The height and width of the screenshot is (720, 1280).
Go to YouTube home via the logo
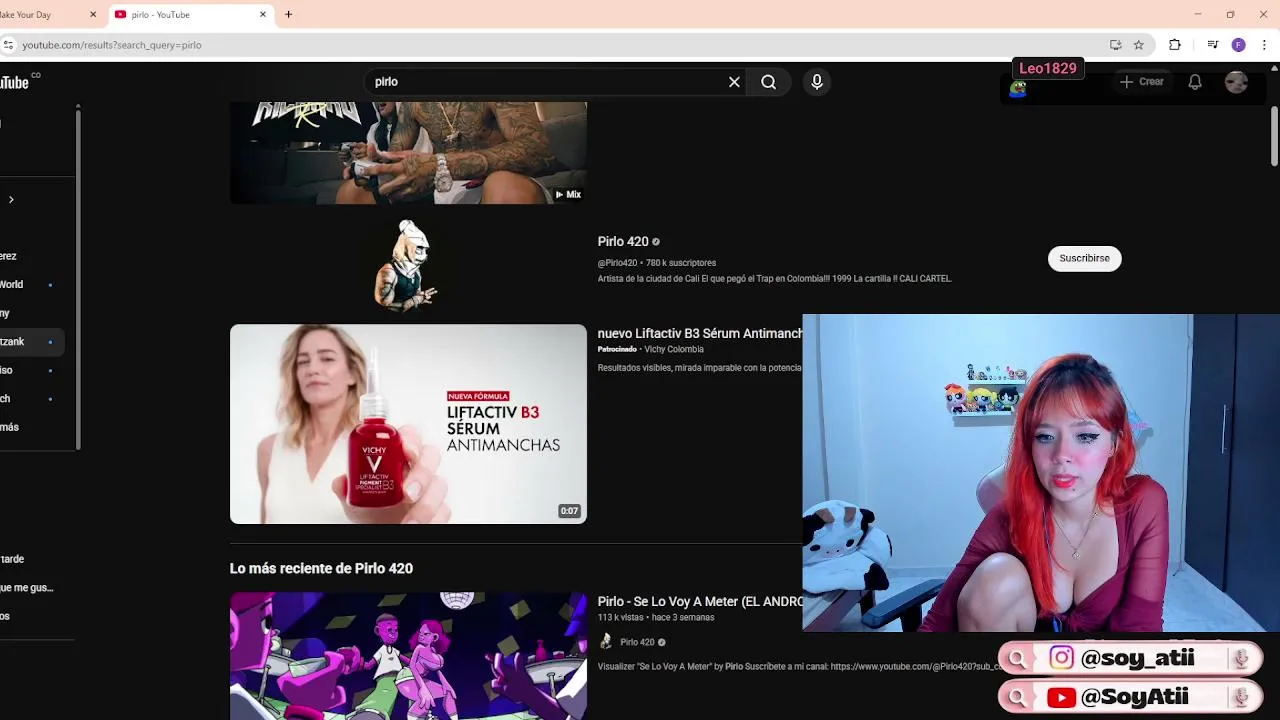coord(16,82)
